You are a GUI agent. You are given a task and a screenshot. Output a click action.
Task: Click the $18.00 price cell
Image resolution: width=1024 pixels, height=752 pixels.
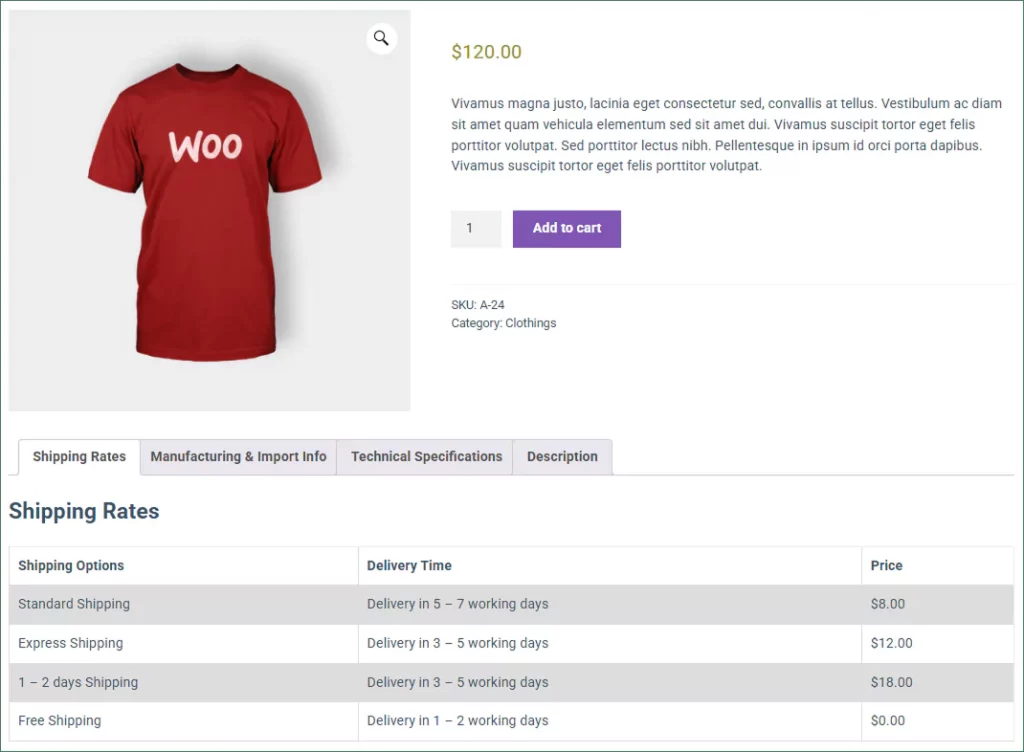[x=891, y=682]
